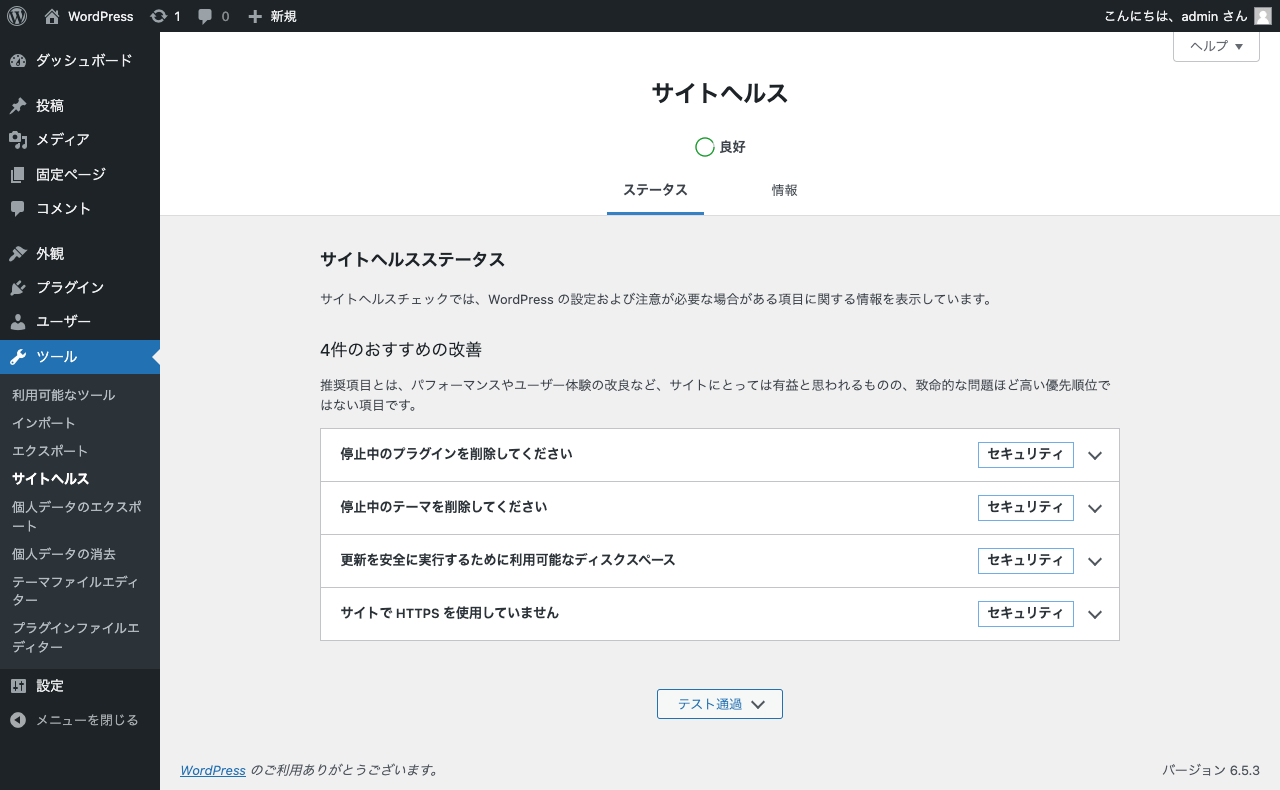Open the admin user avatar
The width and height of the screenshot is (1280, 790).
(1263, 16)
